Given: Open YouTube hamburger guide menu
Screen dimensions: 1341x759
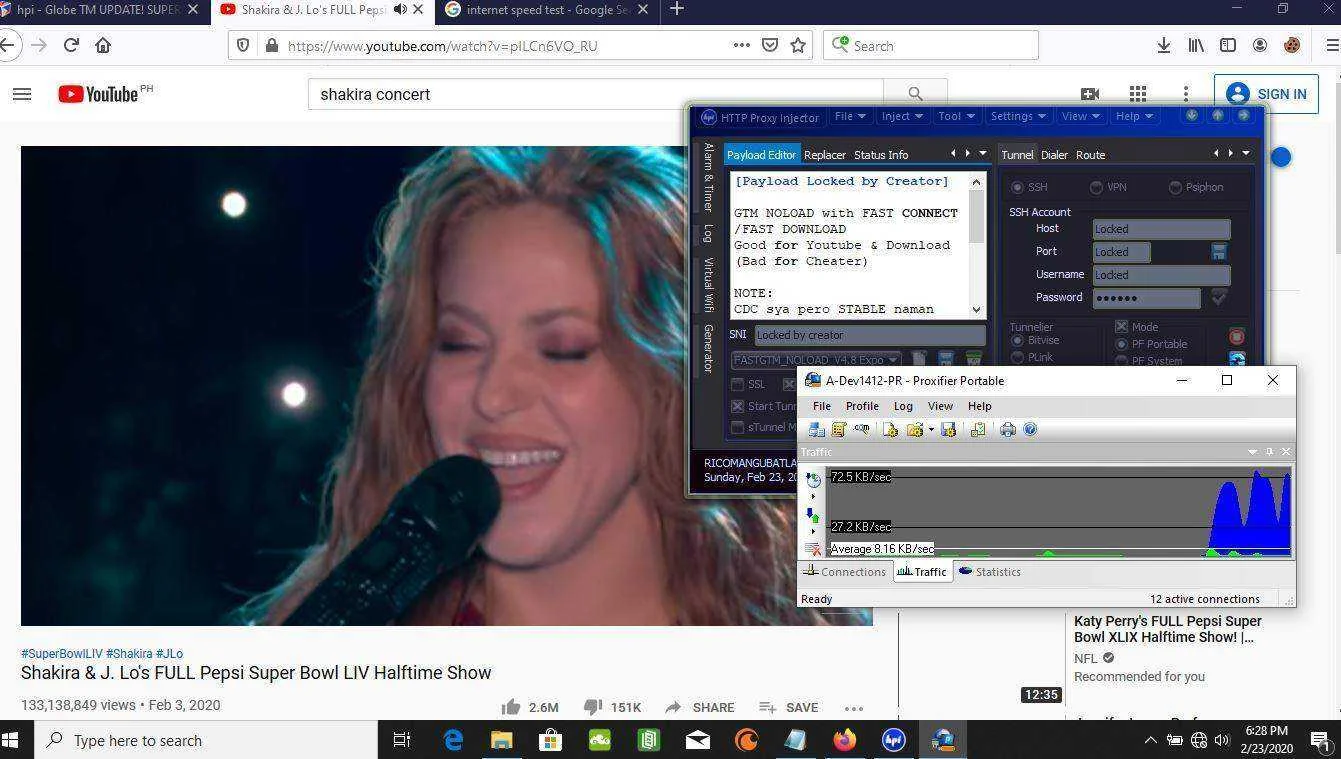Looking at the screenshot, I should 22,94.
